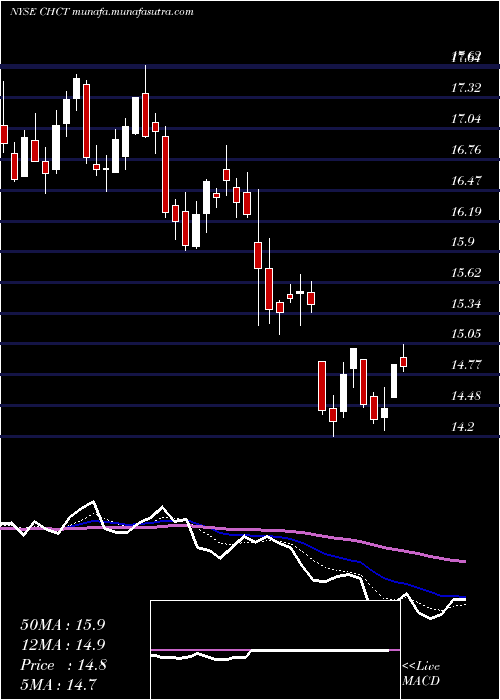500x700 pixels.
Task: Select the 14.77 price axis label
Action: 466,365
